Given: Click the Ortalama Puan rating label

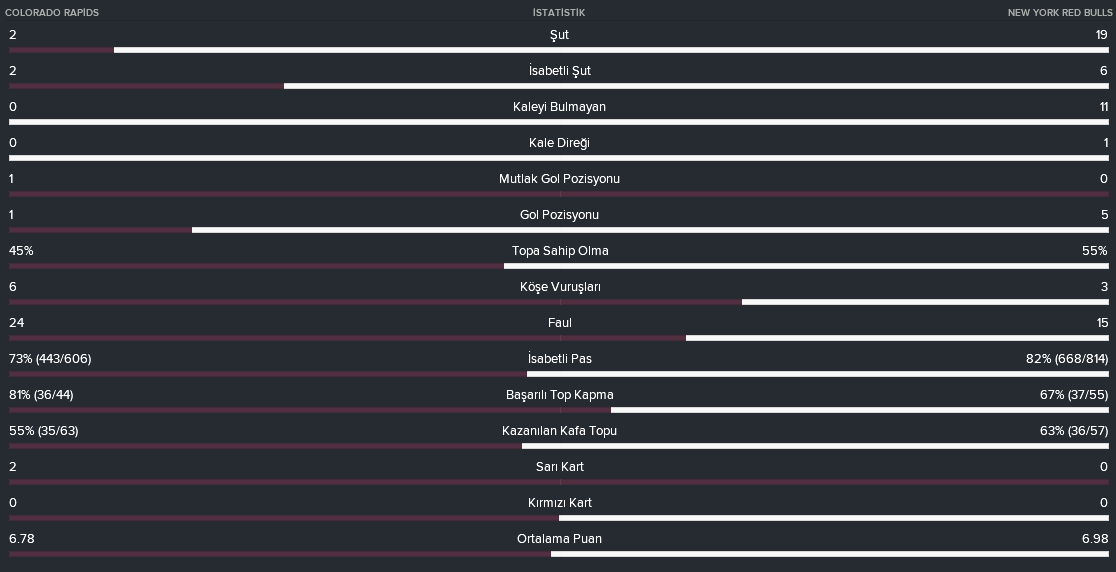Looking at the screenshot, I should point(559,539).
